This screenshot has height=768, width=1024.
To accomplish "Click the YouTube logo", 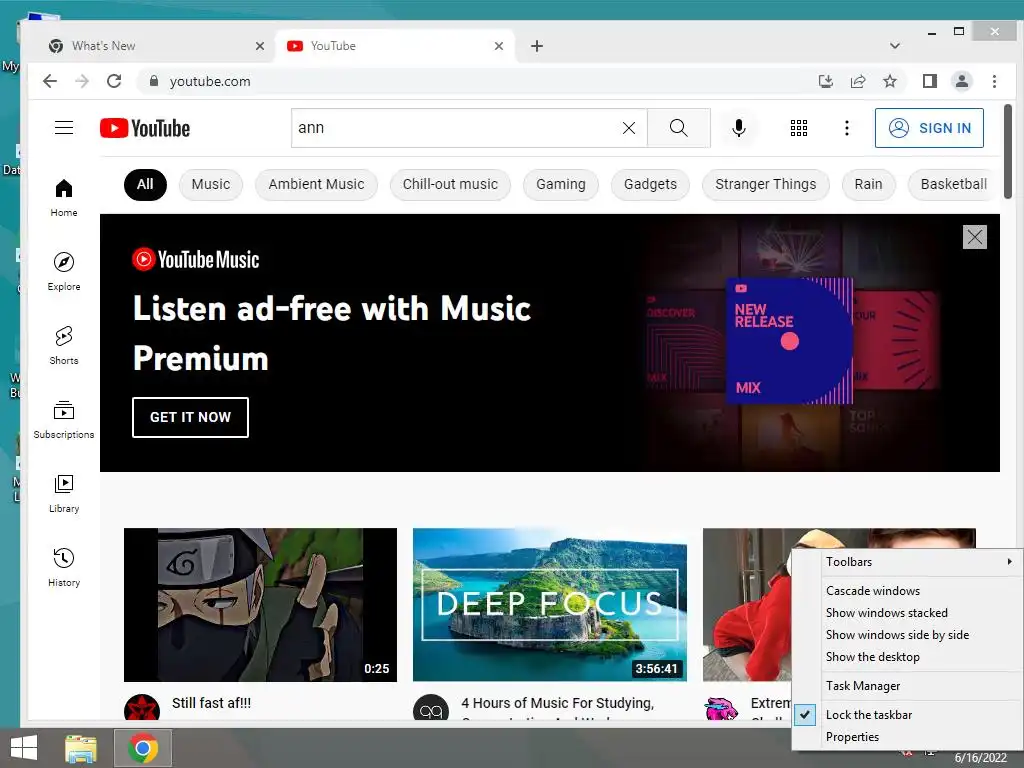I will (x=145, y=128).
